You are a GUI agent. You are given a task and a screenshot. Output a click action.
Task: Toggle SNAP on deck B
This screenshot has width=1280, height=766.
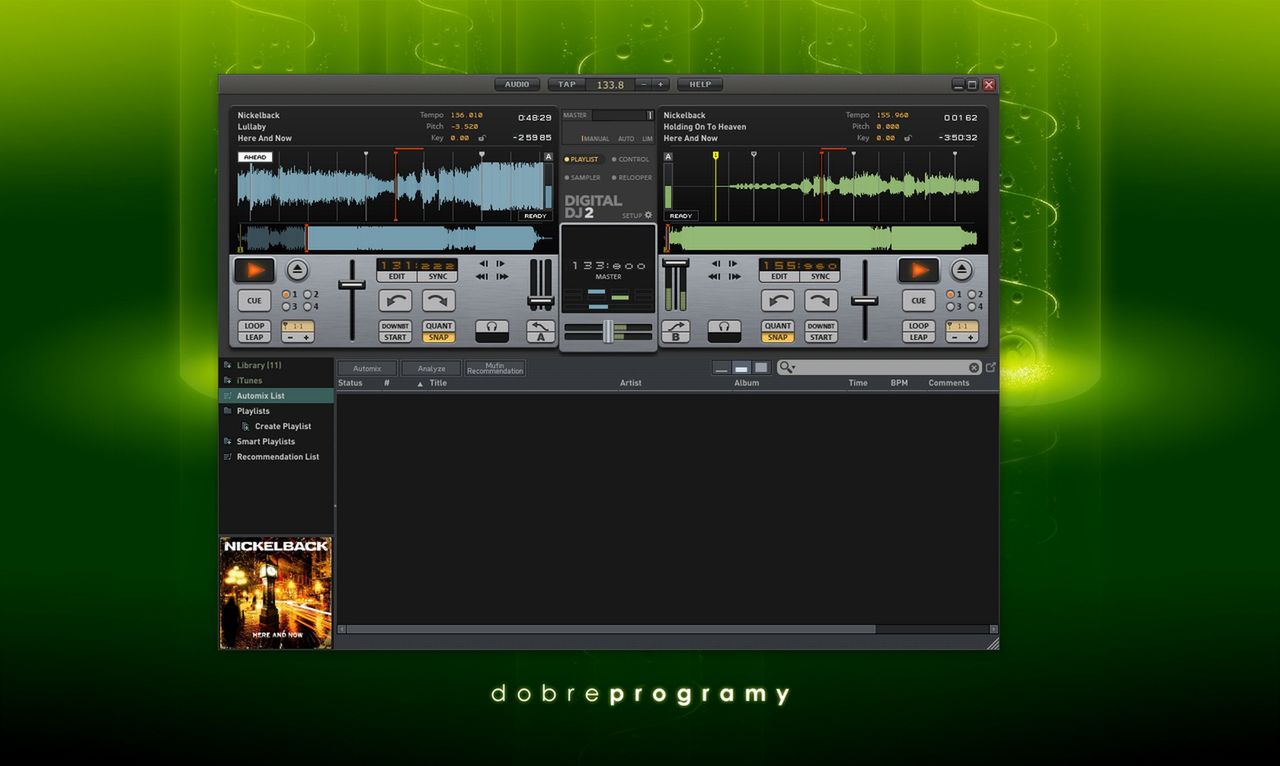click(x=777, y=337)
